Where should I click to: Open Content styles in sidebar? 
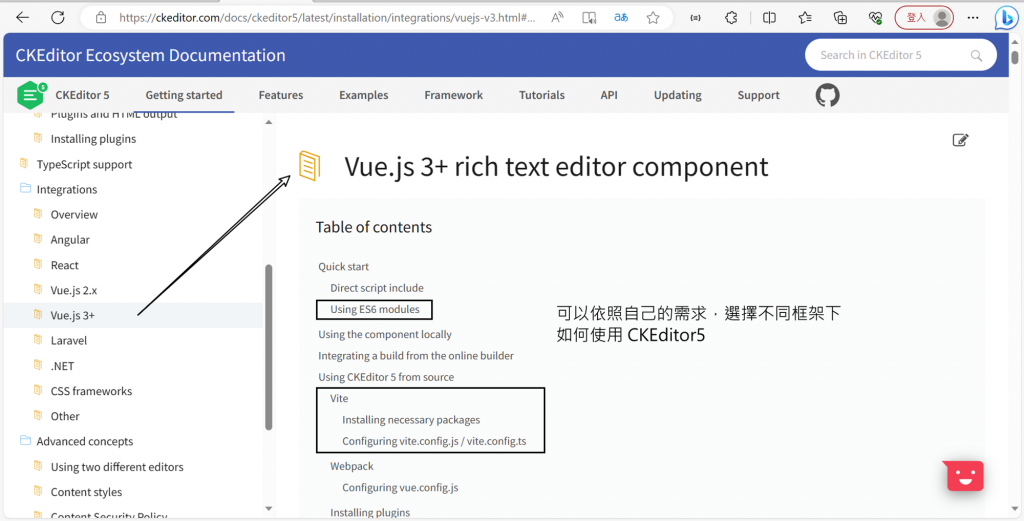[86, 492]
